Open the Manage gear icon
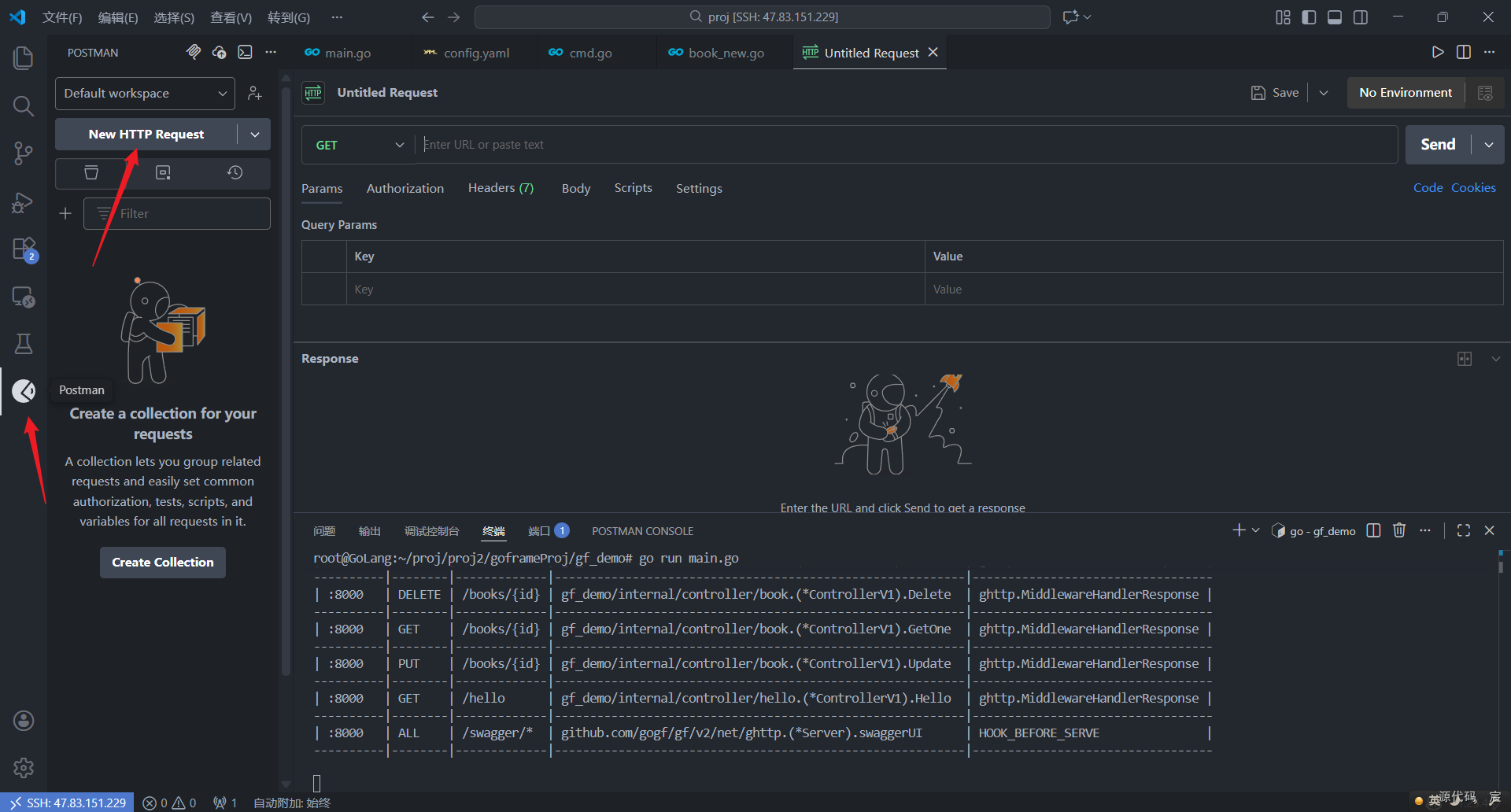The image size is (1511, 812). coord(24,767)
